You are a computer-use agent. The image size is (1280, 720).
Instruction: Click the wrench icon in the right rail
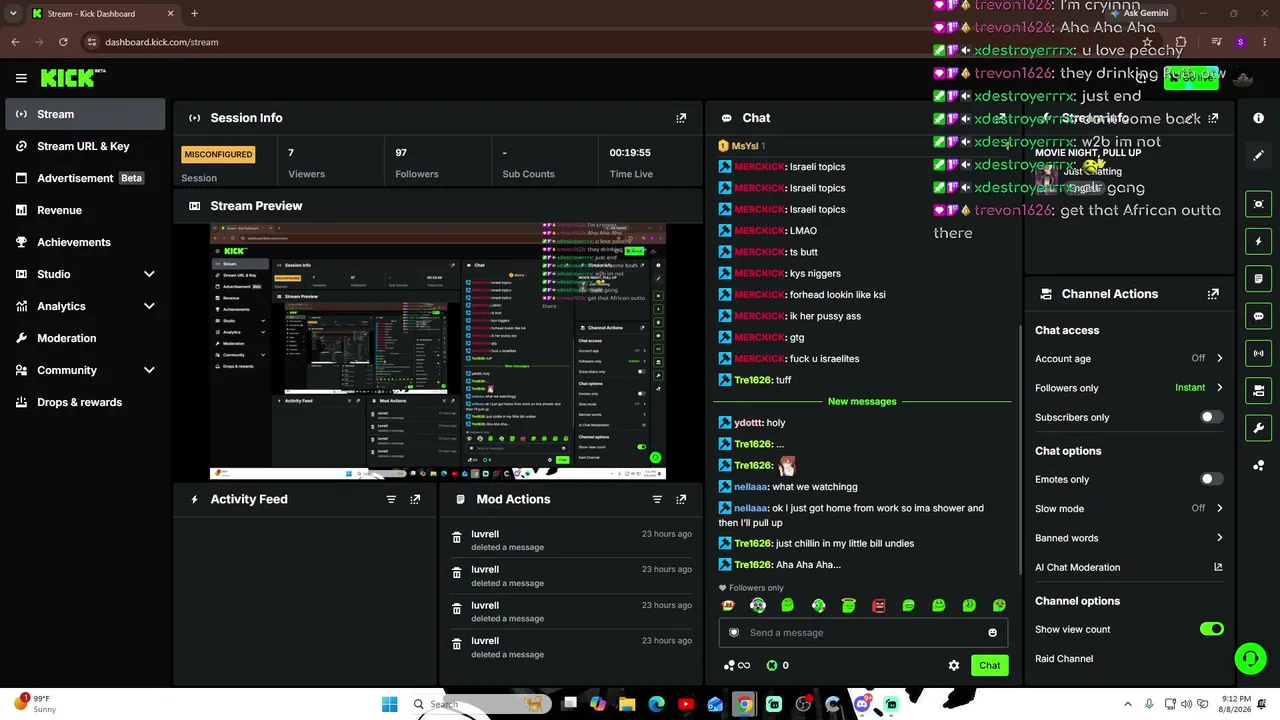[1258, 428]
